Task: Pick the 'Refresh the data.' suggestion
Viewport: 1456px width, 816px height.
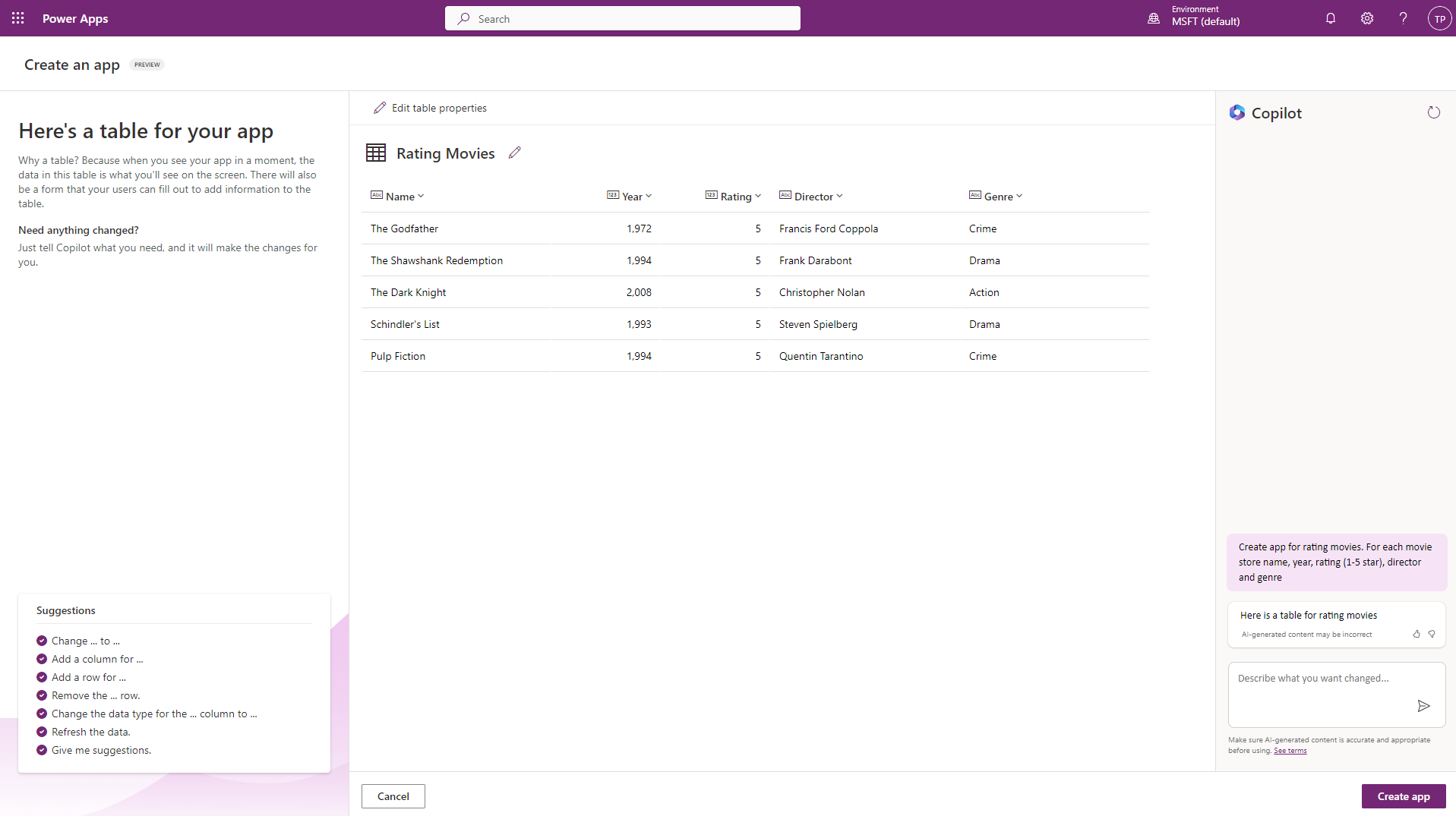Action: [90, 732]
